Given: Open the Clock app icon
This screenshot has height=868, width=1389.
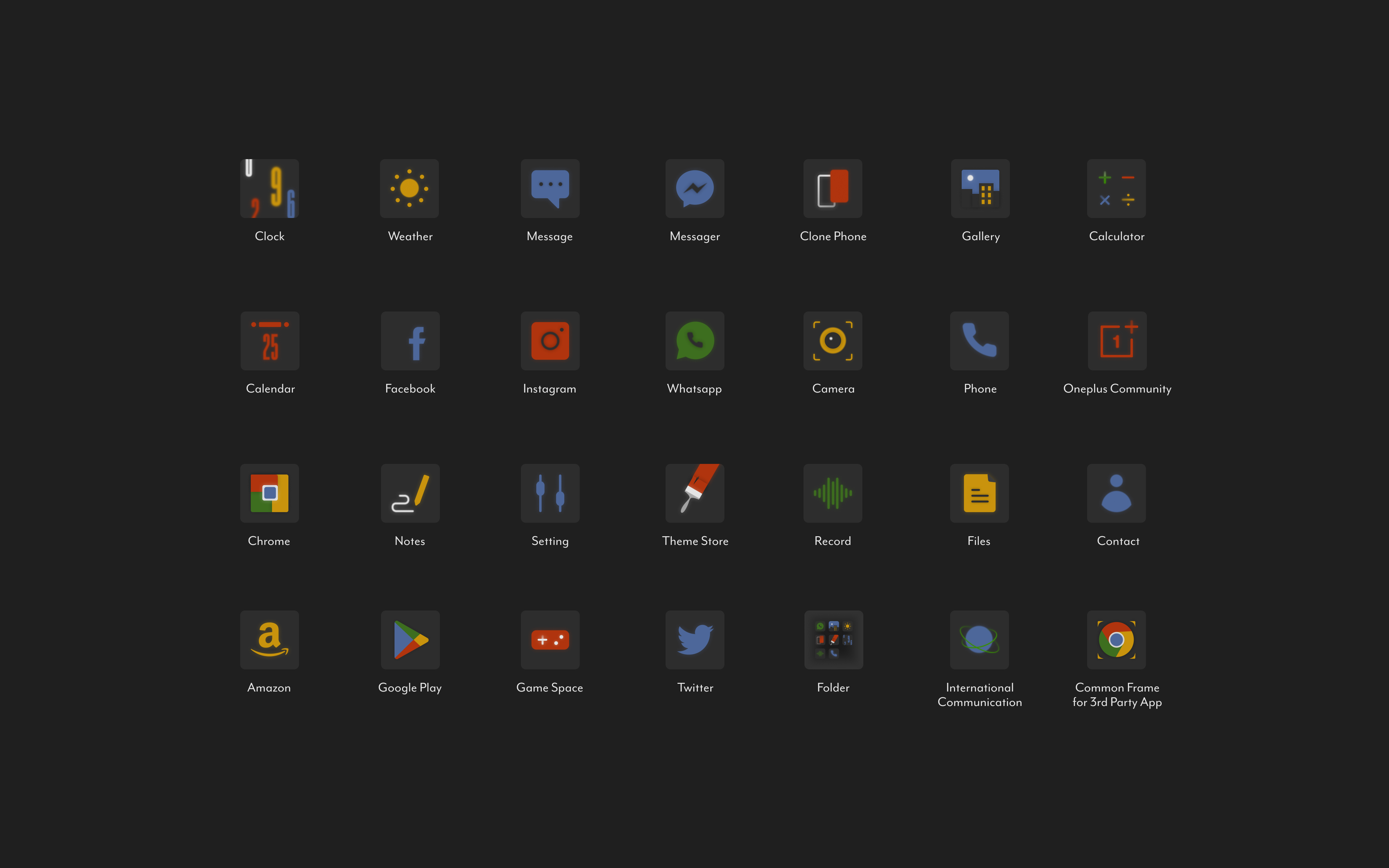Looking at the screenshot, I should [x=269, y=188].
